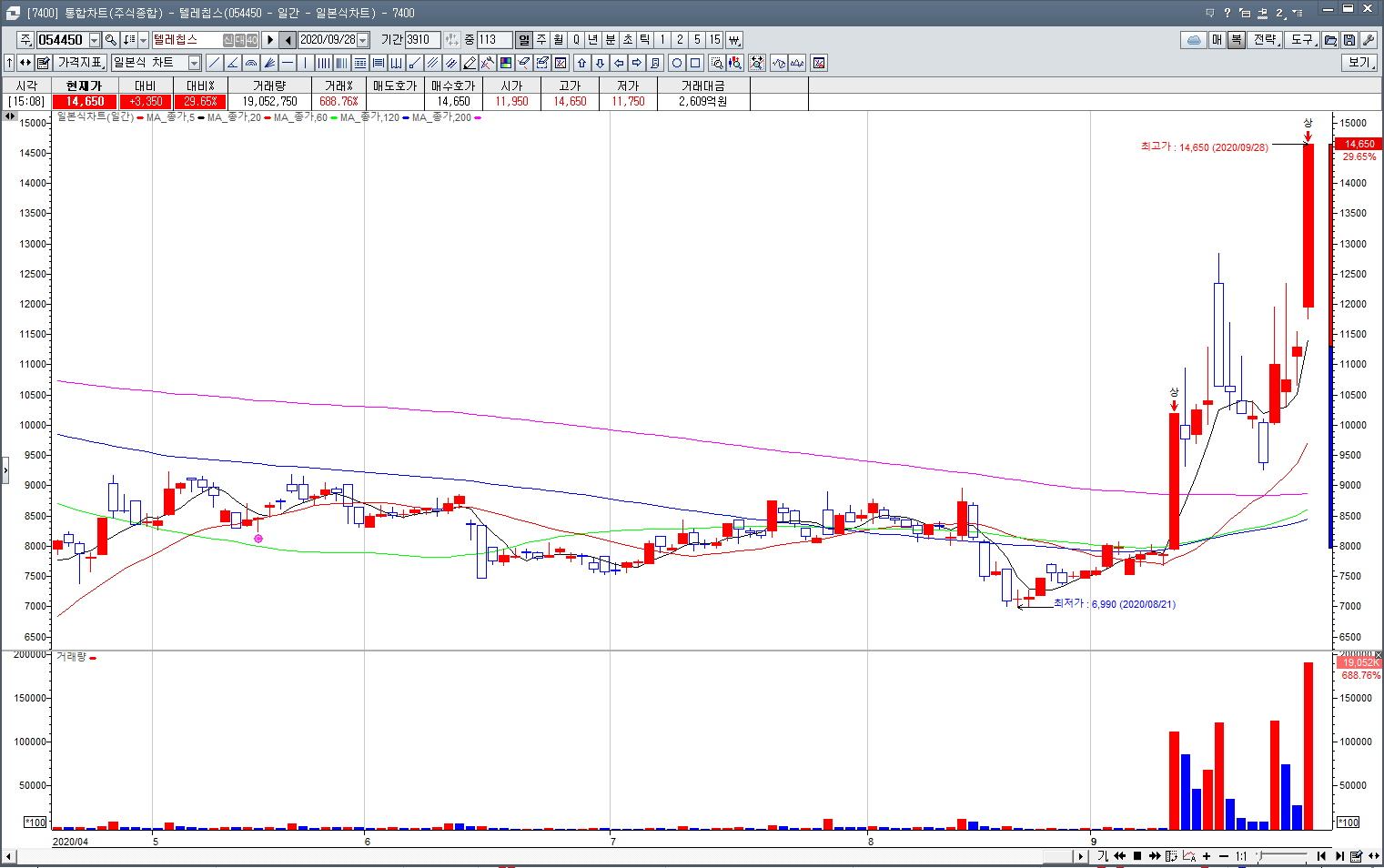Click the chart zoom magnifier tool

717,63
